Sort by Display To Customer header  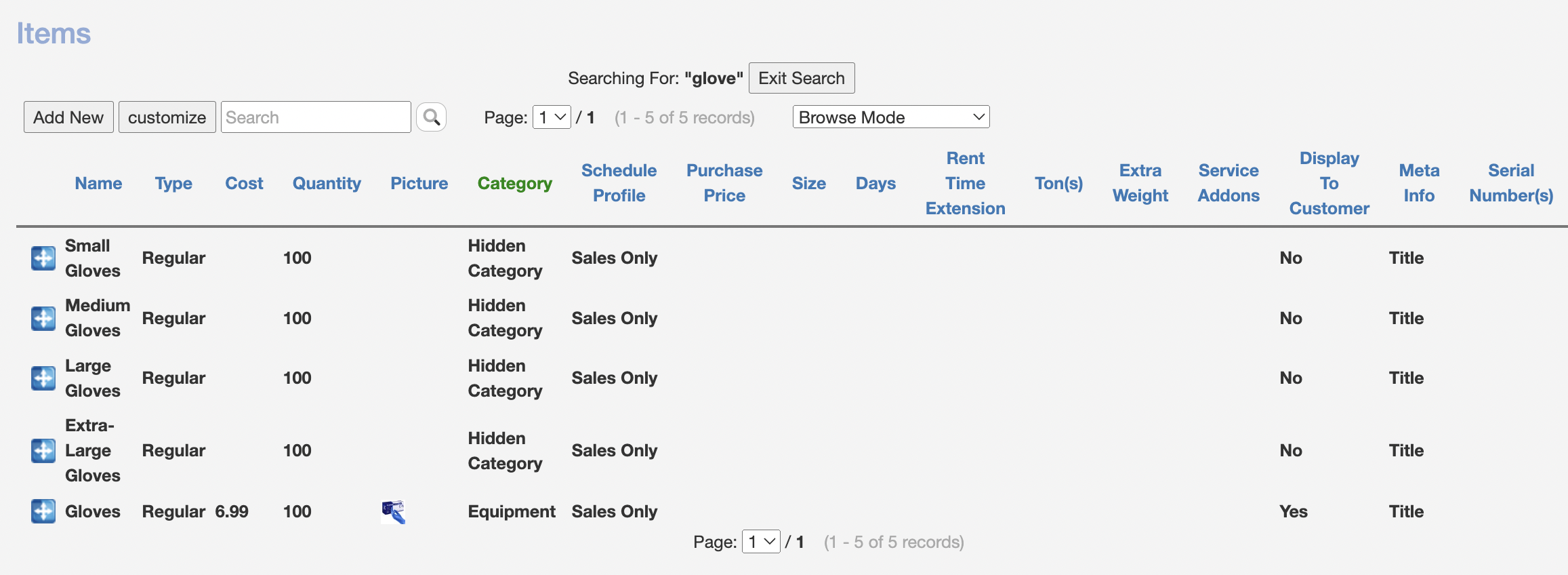[x=1329, y=183]
